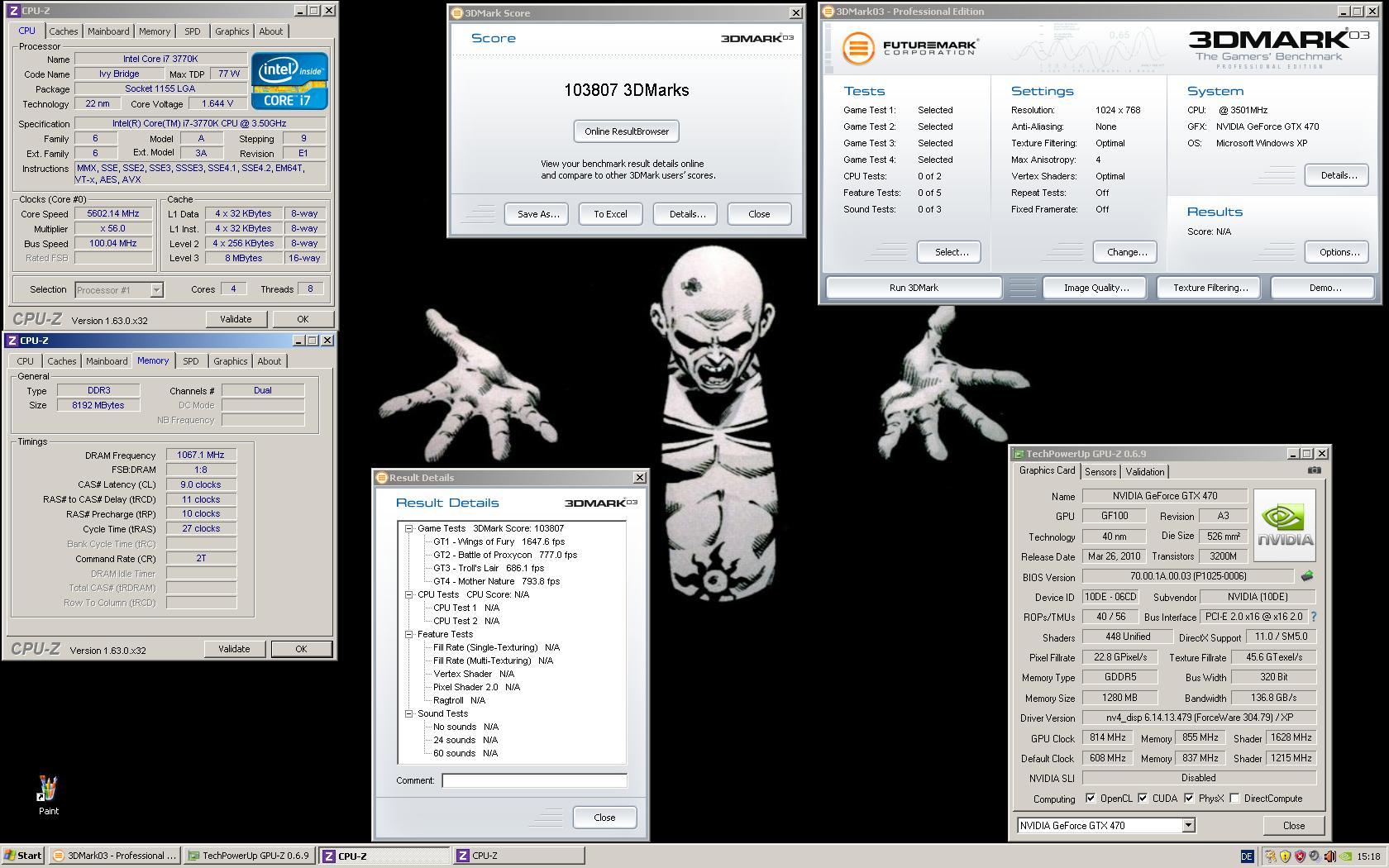Click Close button in GPU-Z window
1389x868 pixels.
tap(1293, 826)
